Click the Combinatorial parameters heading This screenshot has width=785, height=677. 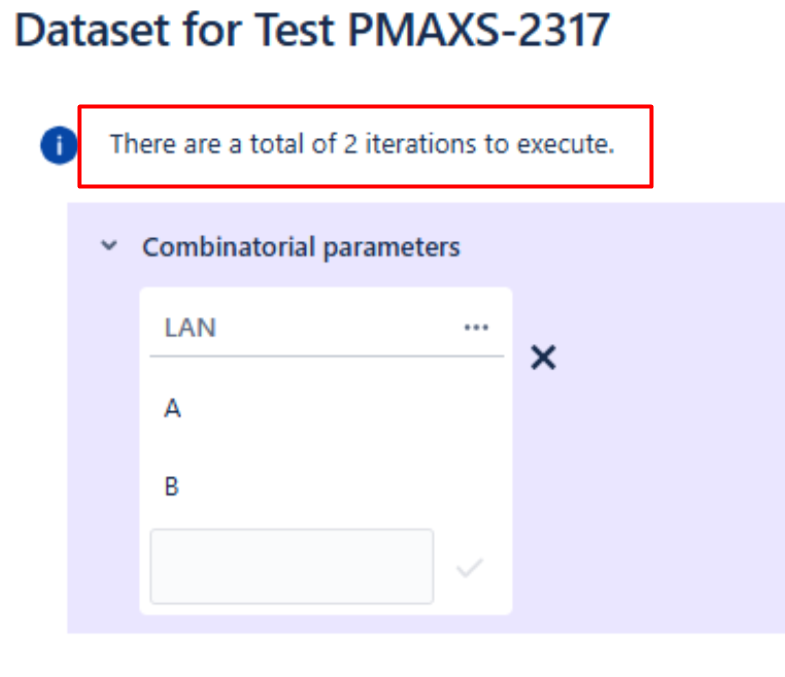click(300, 247)
